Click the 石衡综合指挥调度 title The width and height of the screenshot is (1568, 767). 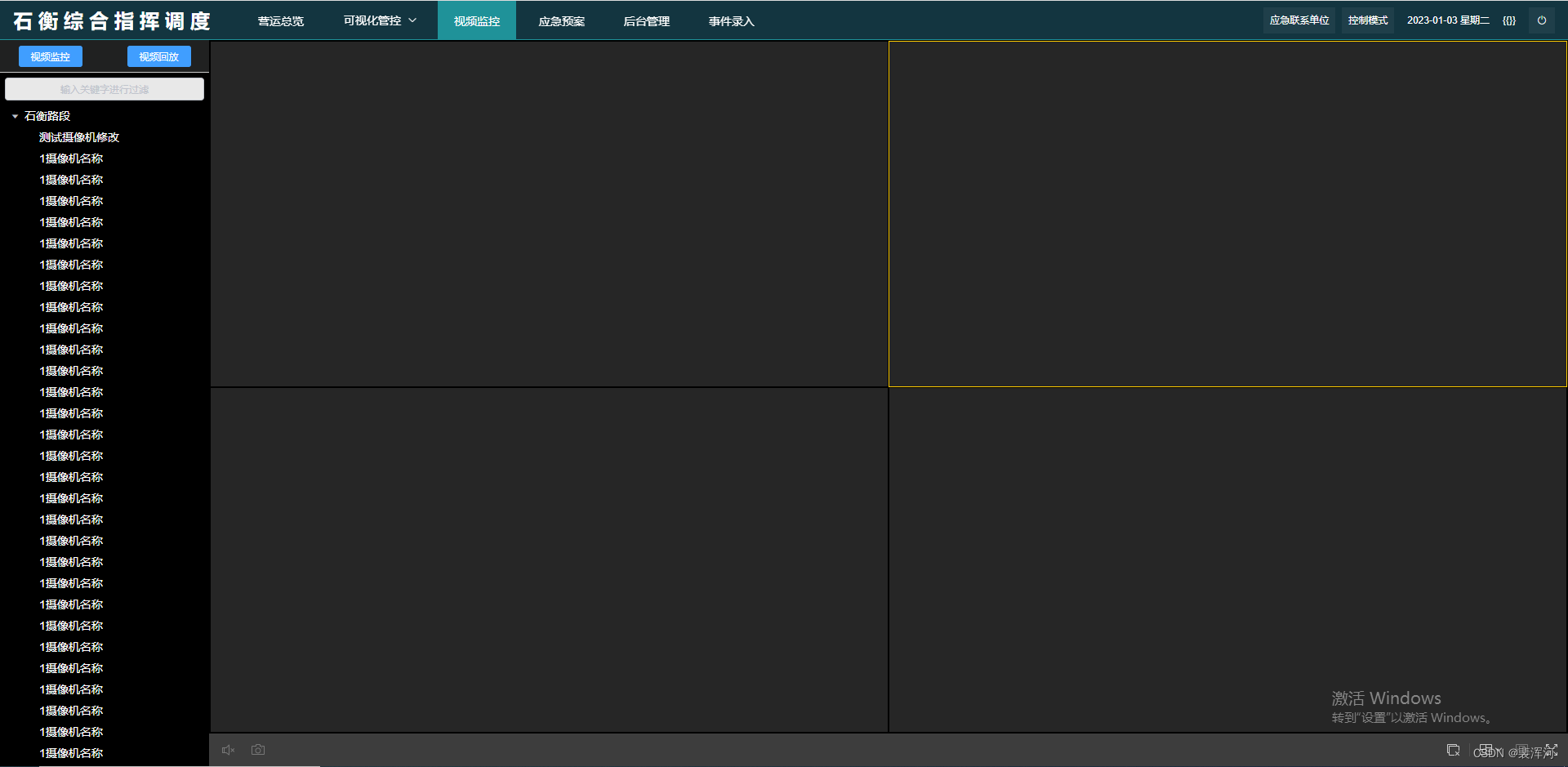point(113,21)
